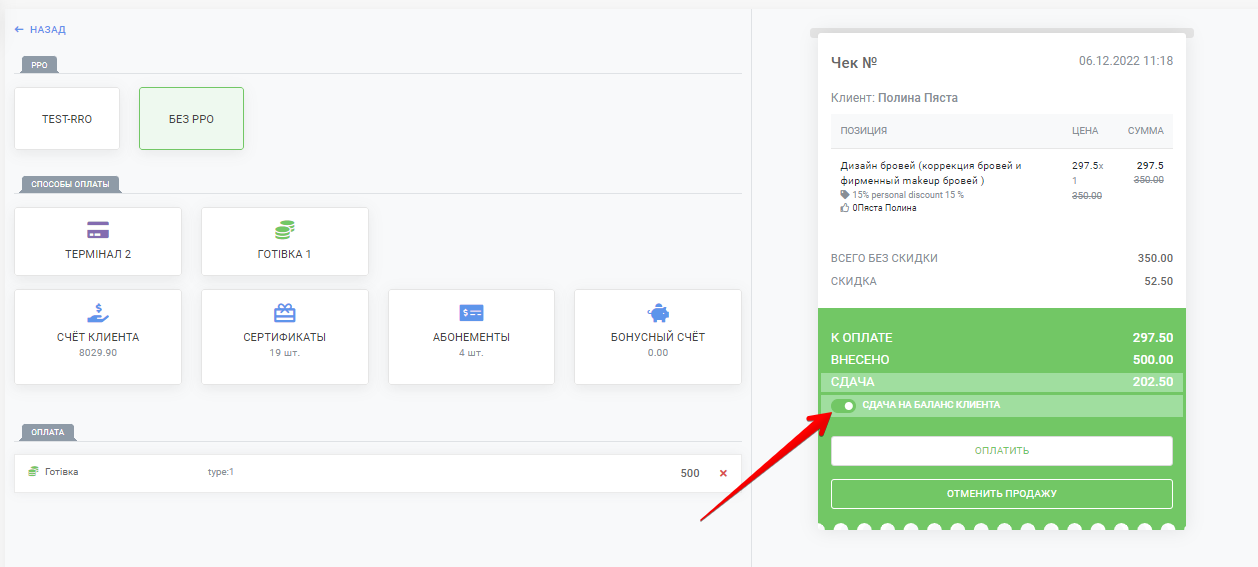
Task: Click the thumbs-up icon next to Пяста Полина
Action: [845, 208]
